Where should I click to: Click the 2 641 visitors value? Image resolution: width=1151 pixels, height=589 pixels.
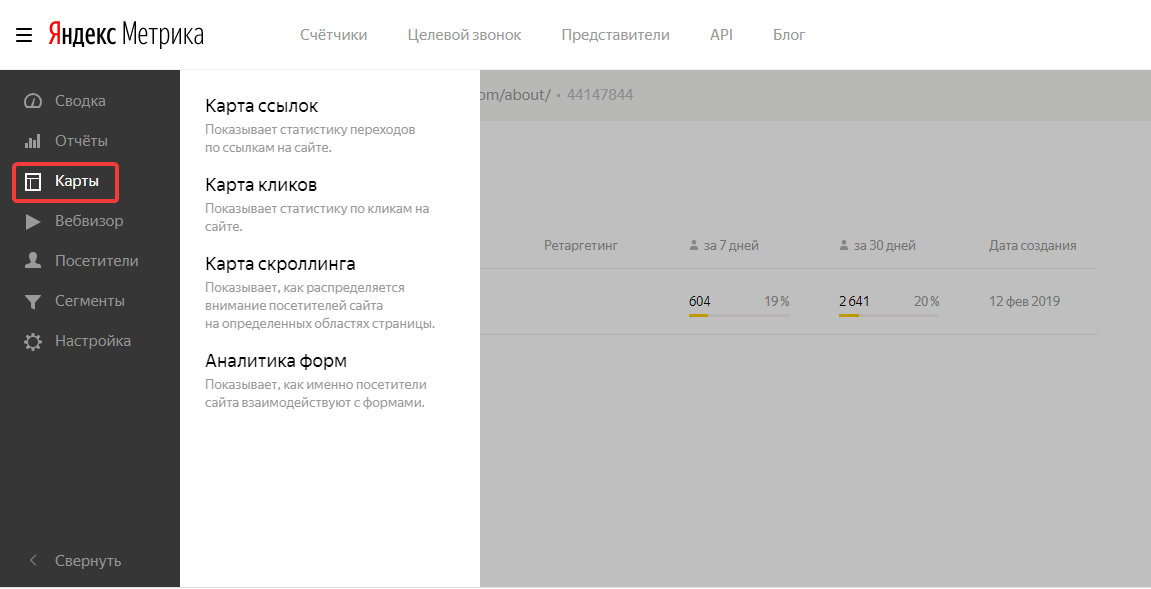[854, 301]
